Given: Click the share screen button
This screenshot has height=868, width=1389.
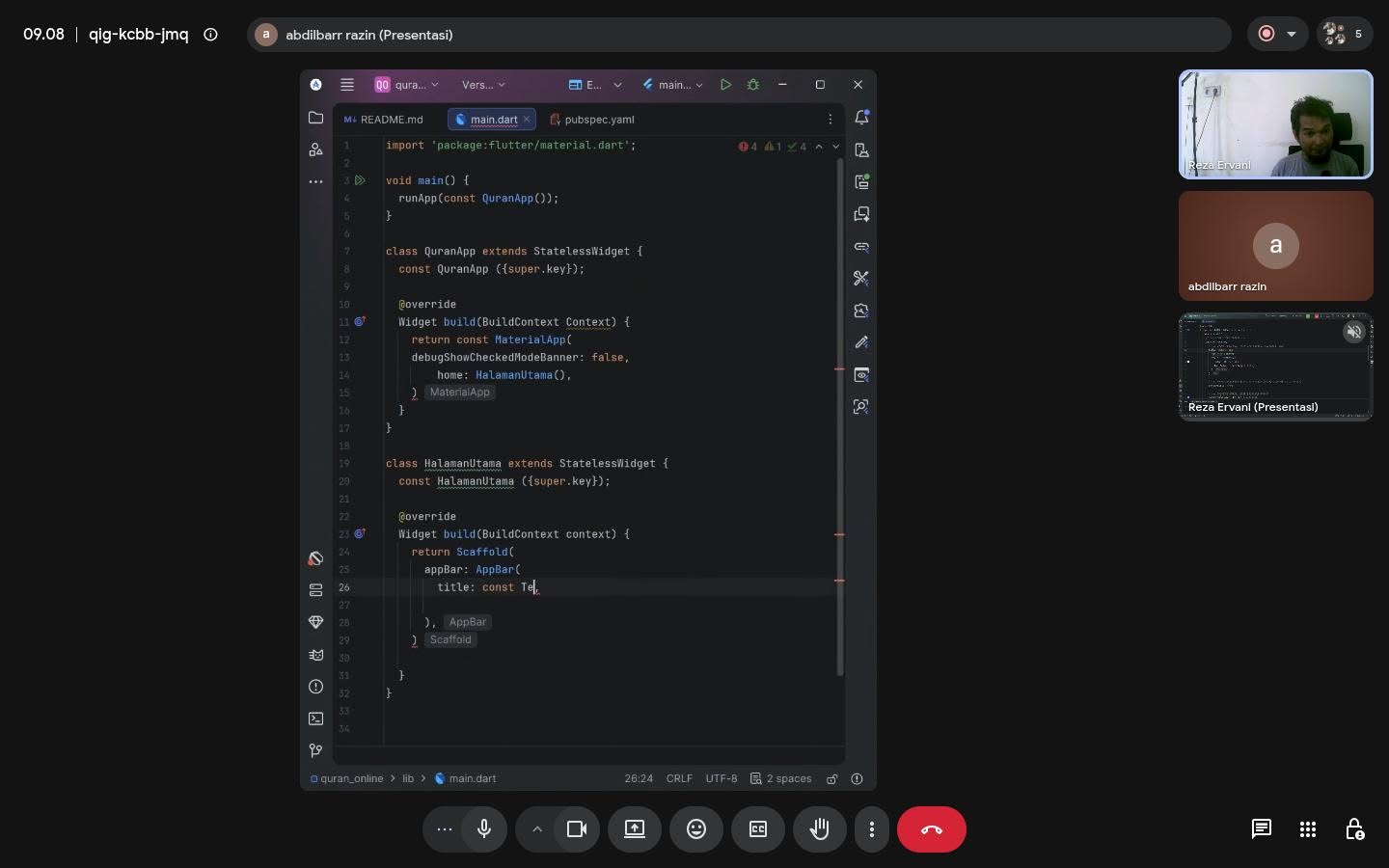Looking at the screenshot, I should coord(635,829).
